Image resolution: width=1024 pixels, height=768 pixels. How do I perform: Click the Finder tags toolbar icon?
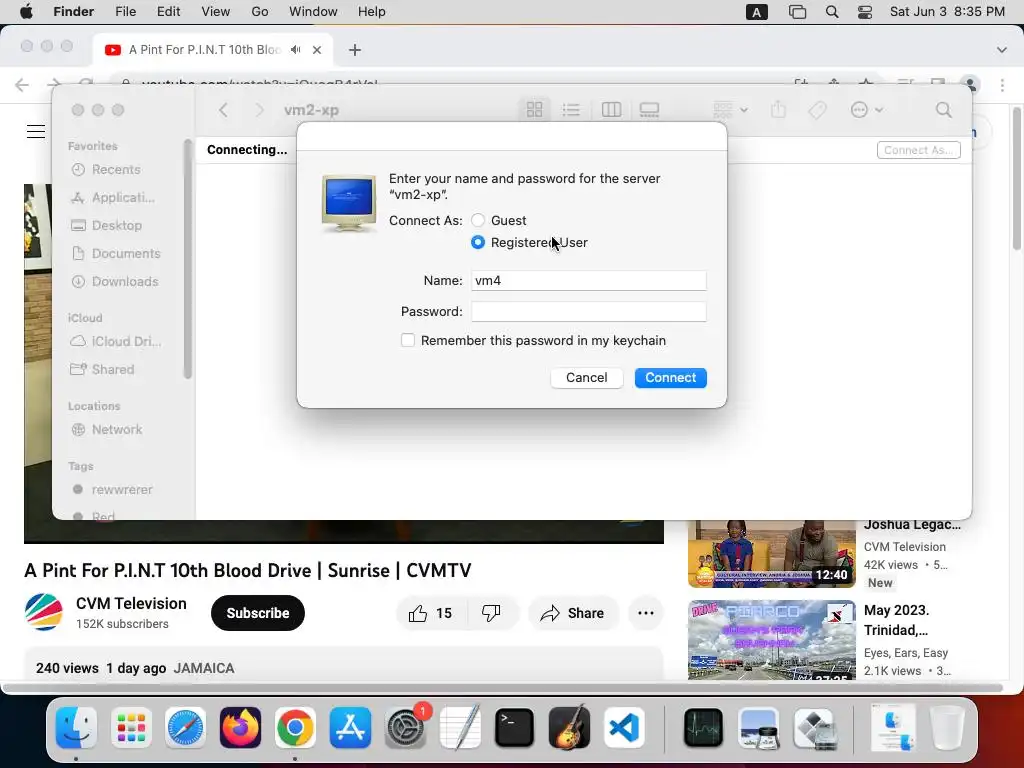817,110
